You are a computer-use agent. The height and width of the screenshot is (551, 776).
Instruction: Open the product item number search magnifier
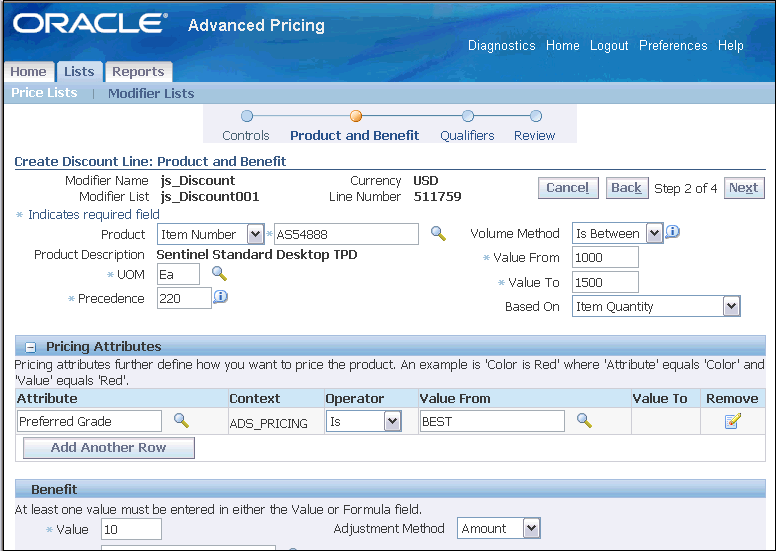438,233
